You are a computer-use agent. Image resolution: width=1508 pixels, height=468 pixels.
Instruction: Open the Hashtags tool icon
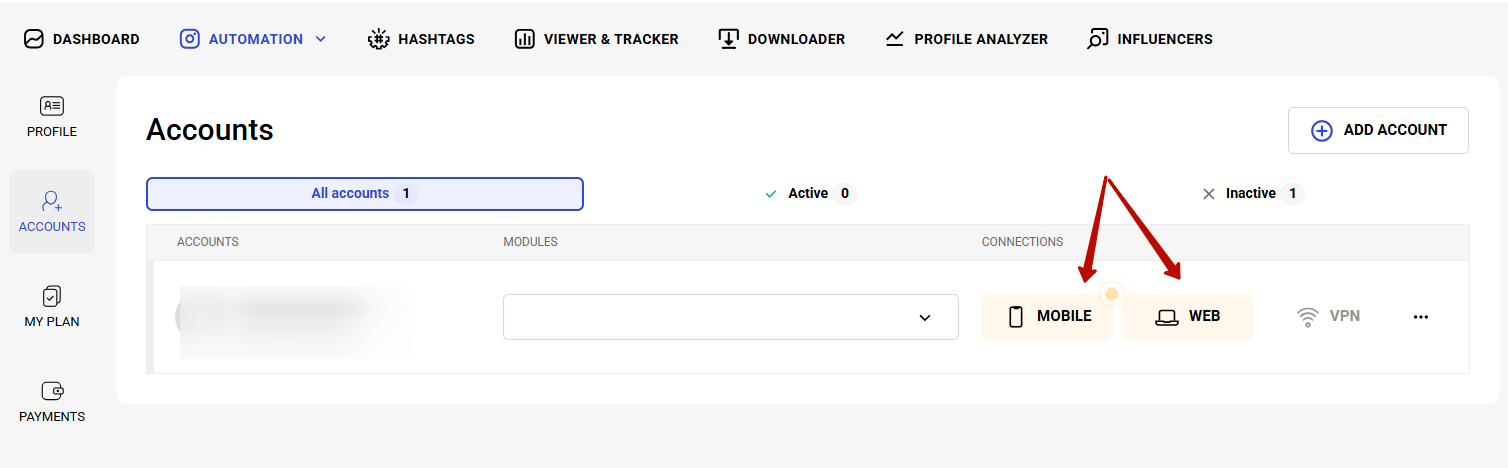tap(378, 39)
